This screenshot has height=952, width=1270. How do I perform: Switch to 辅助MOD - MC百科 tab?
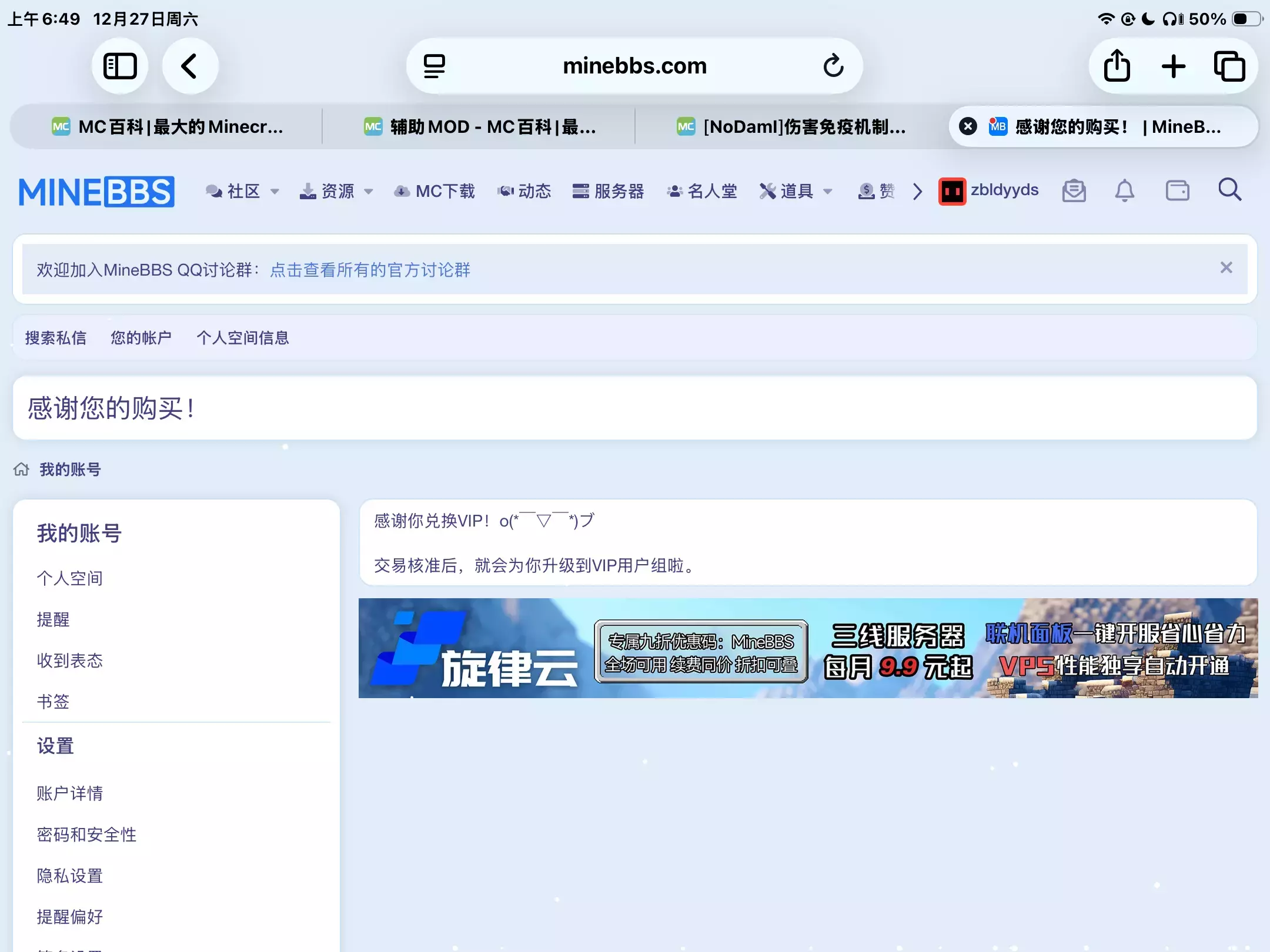pos(479,126)
